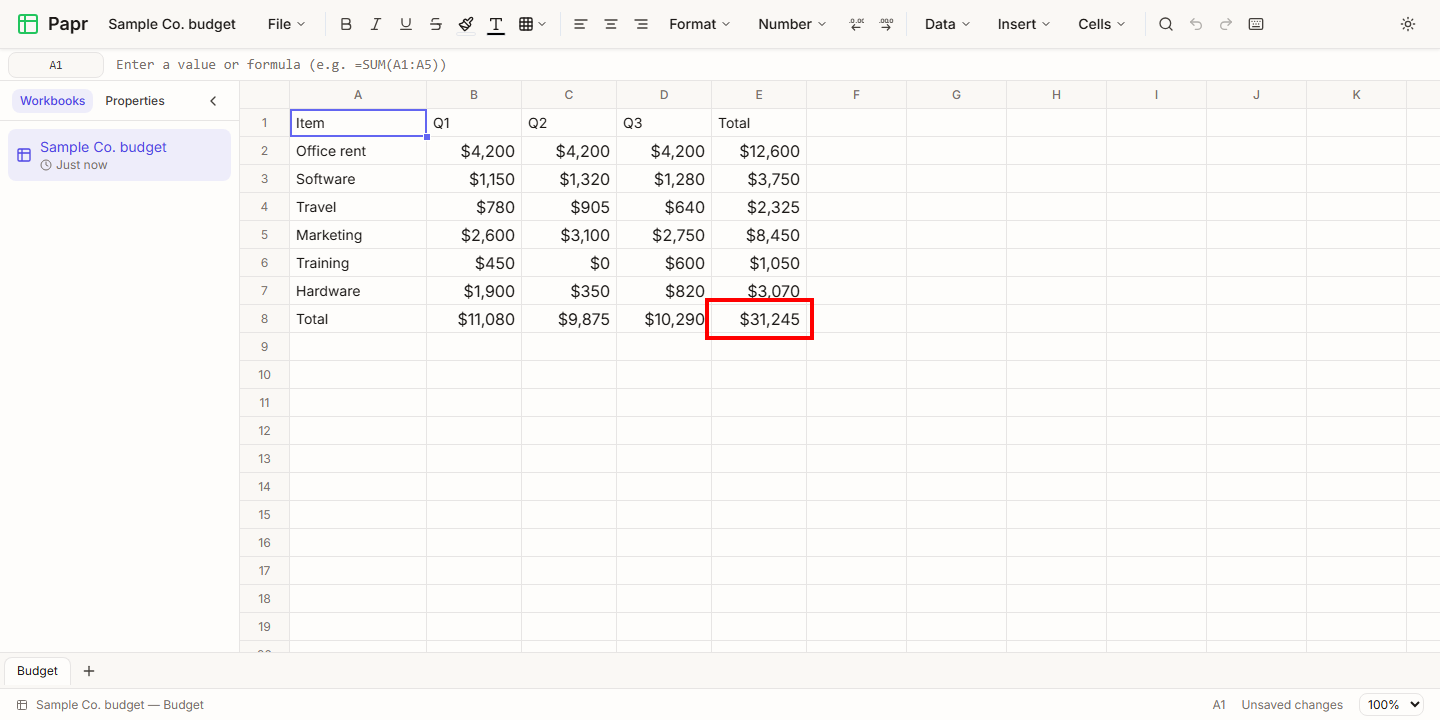Viewport: 1440px width, 720px height.
Task: Change zoom level 100% dropdown
Action: [x=1393, y=705]
